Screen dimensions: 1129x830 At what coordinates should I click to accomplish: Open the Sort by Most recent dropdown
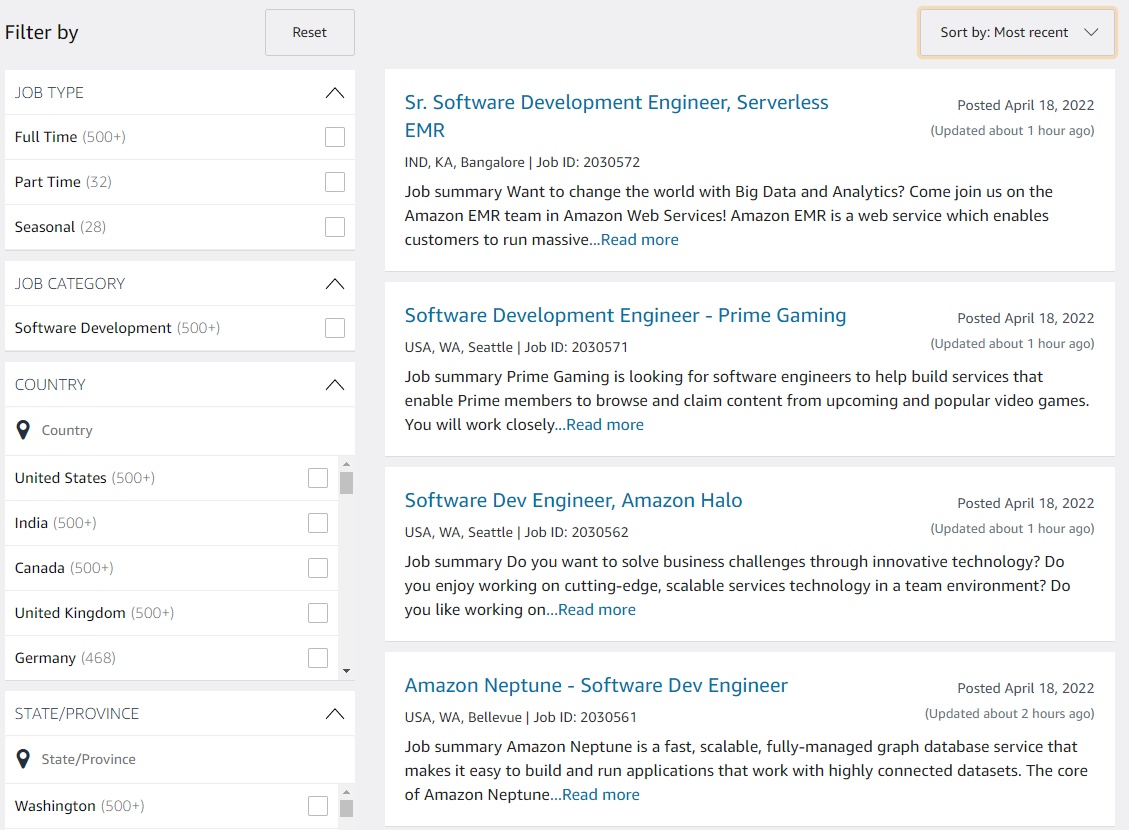point(1017,33)
